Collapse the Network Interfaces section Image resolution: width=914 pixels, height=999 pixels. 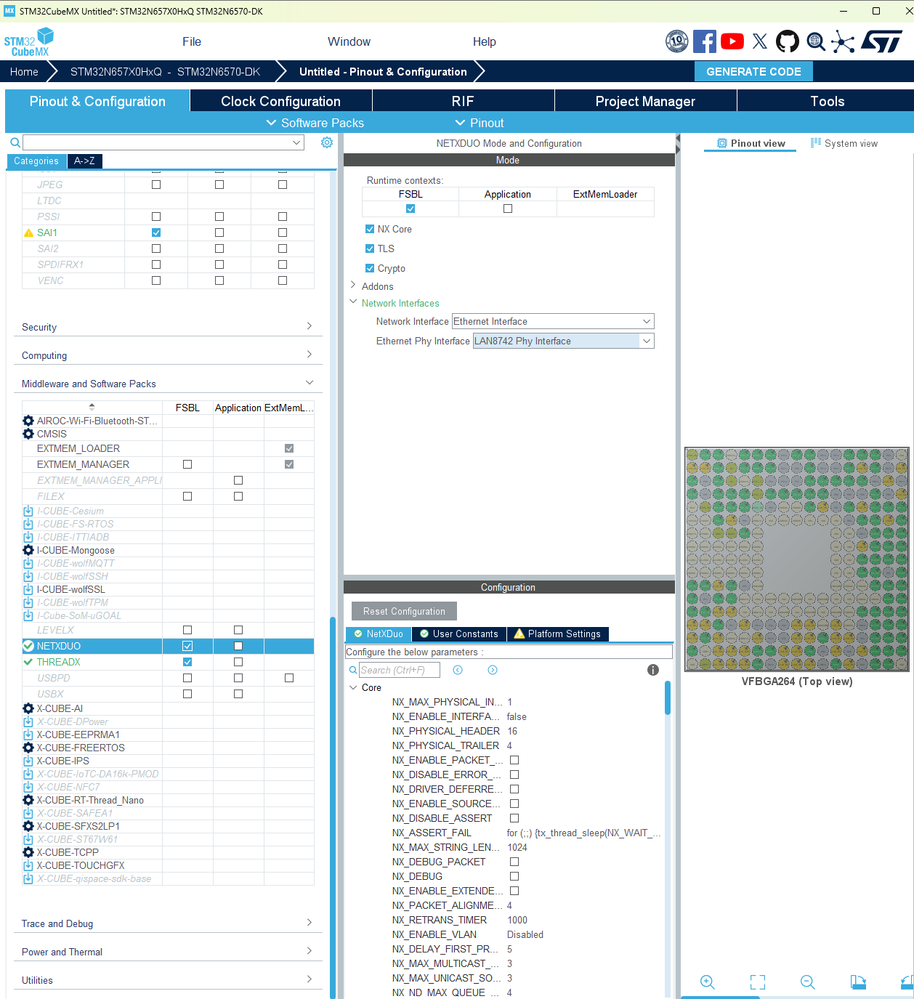tap(353, 302)
